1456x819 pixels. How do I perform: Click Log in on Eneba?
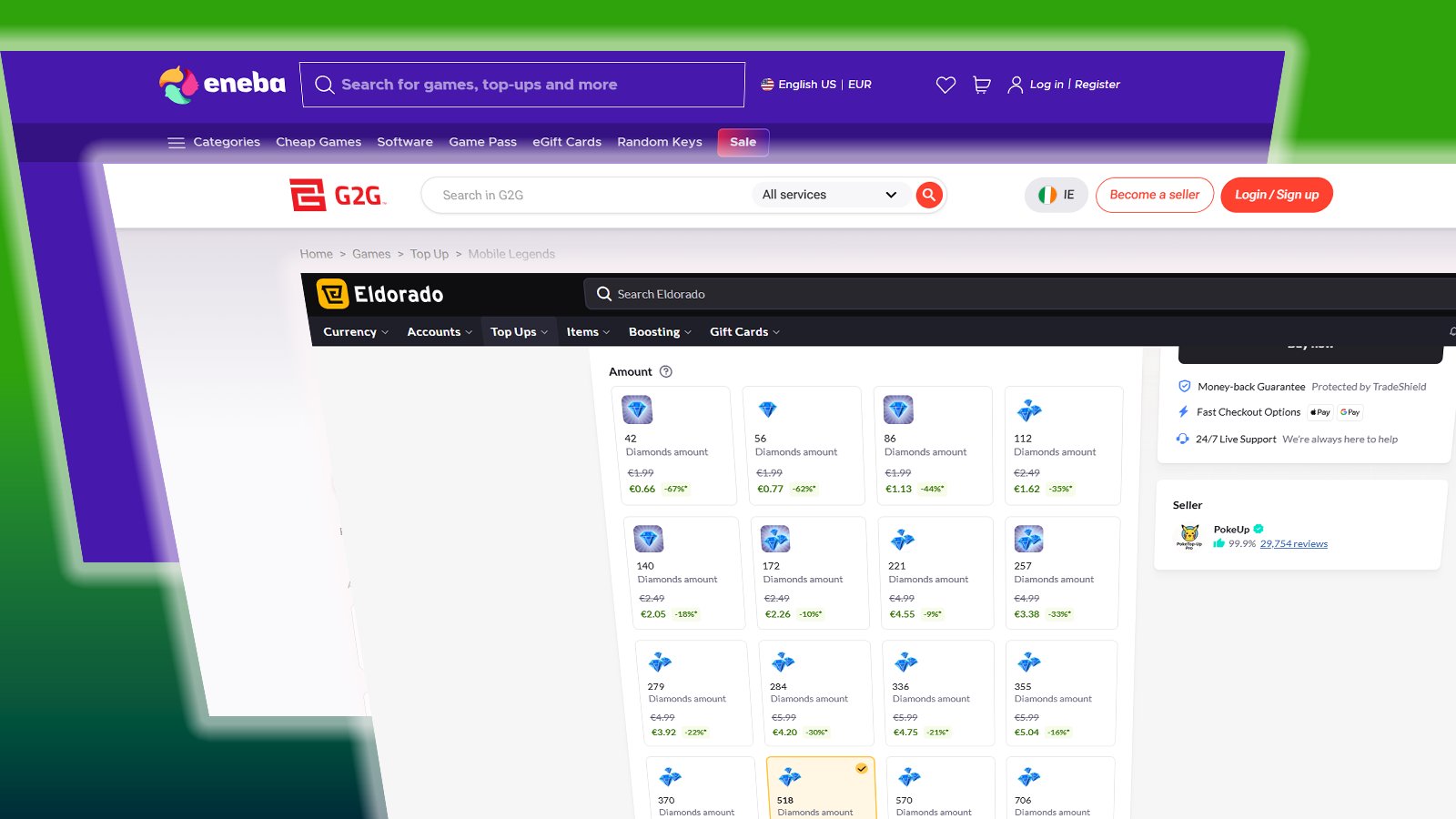click(x=1046, y=85)
